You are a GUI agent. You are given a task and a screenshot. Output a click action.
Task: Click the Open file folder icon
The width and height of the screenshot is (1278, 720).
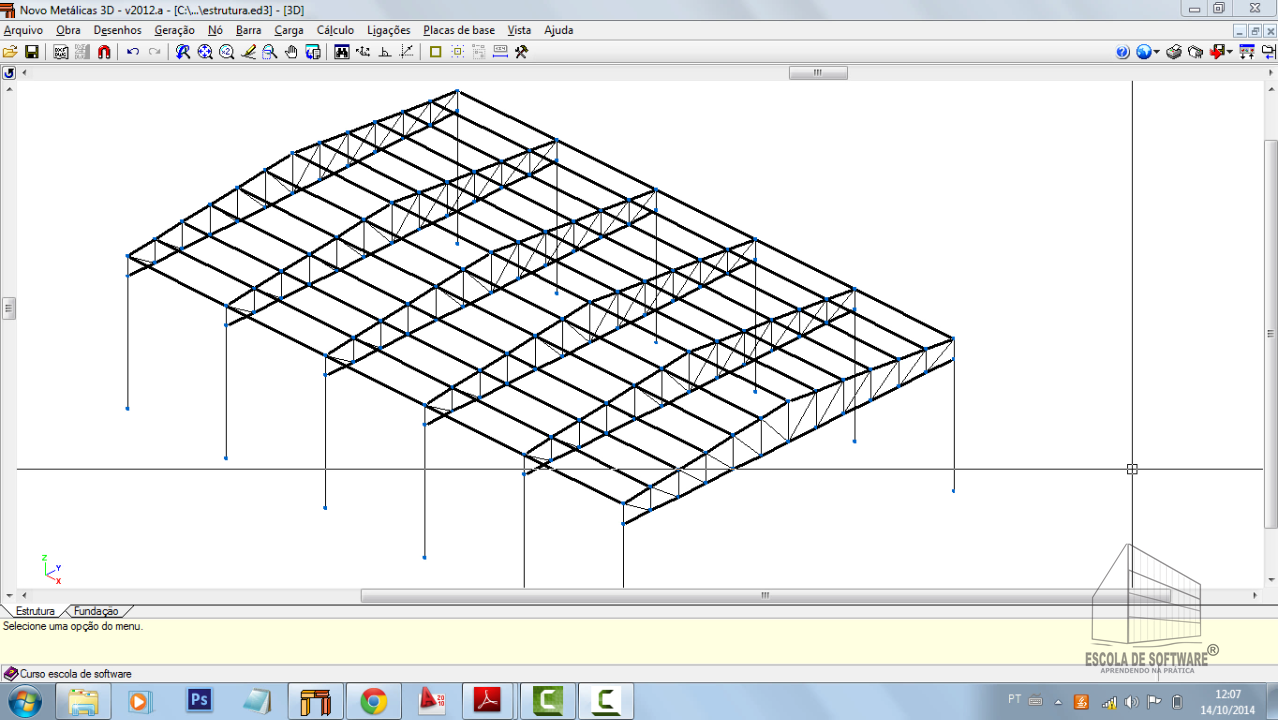10,52
